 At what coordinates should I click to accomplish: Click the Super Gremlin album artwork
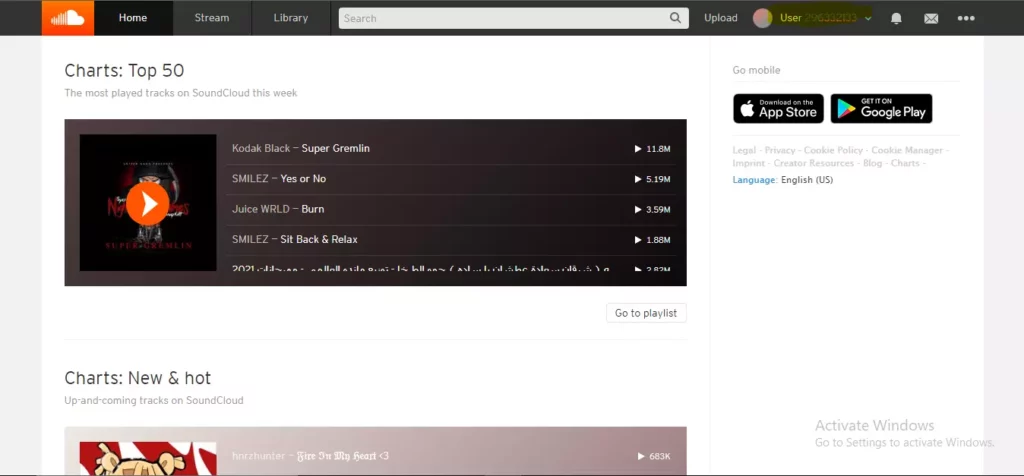click(148, 202)
